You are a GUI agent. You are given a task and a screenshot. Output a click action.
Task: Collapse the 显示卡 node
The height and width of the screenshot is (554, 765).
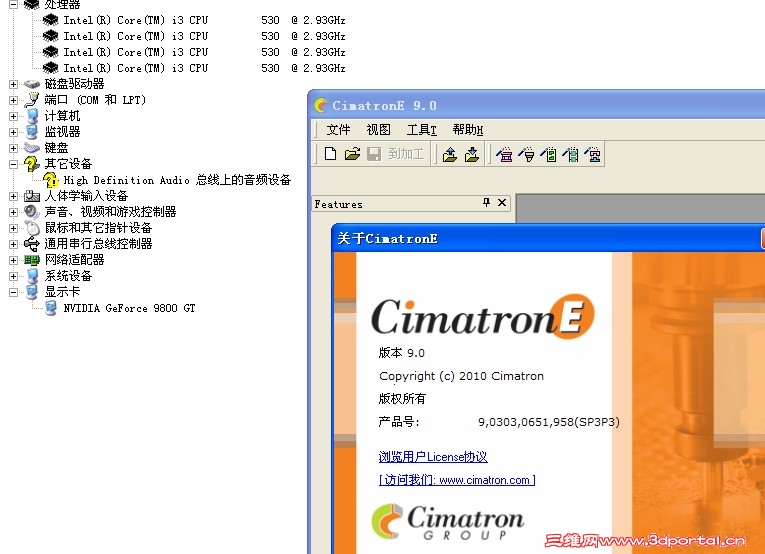[x=14, y=292]
